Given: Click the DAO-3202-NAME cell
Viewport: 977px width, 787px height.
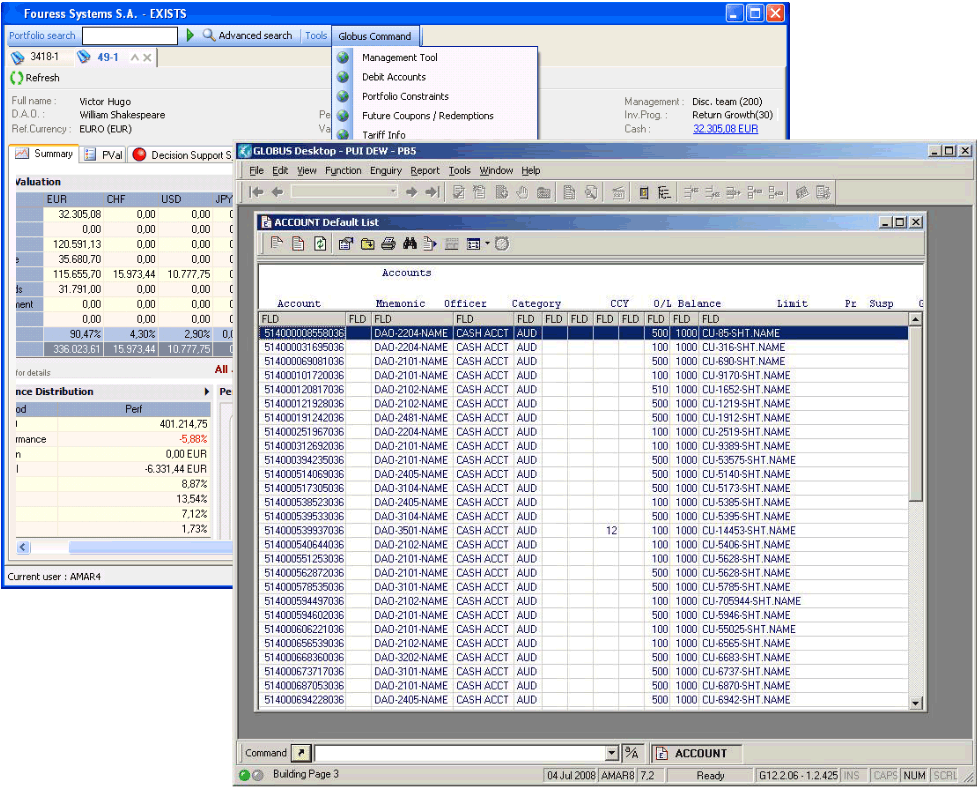Looking at the screenshot, I should pyautogui.click(x=411, y=657).
